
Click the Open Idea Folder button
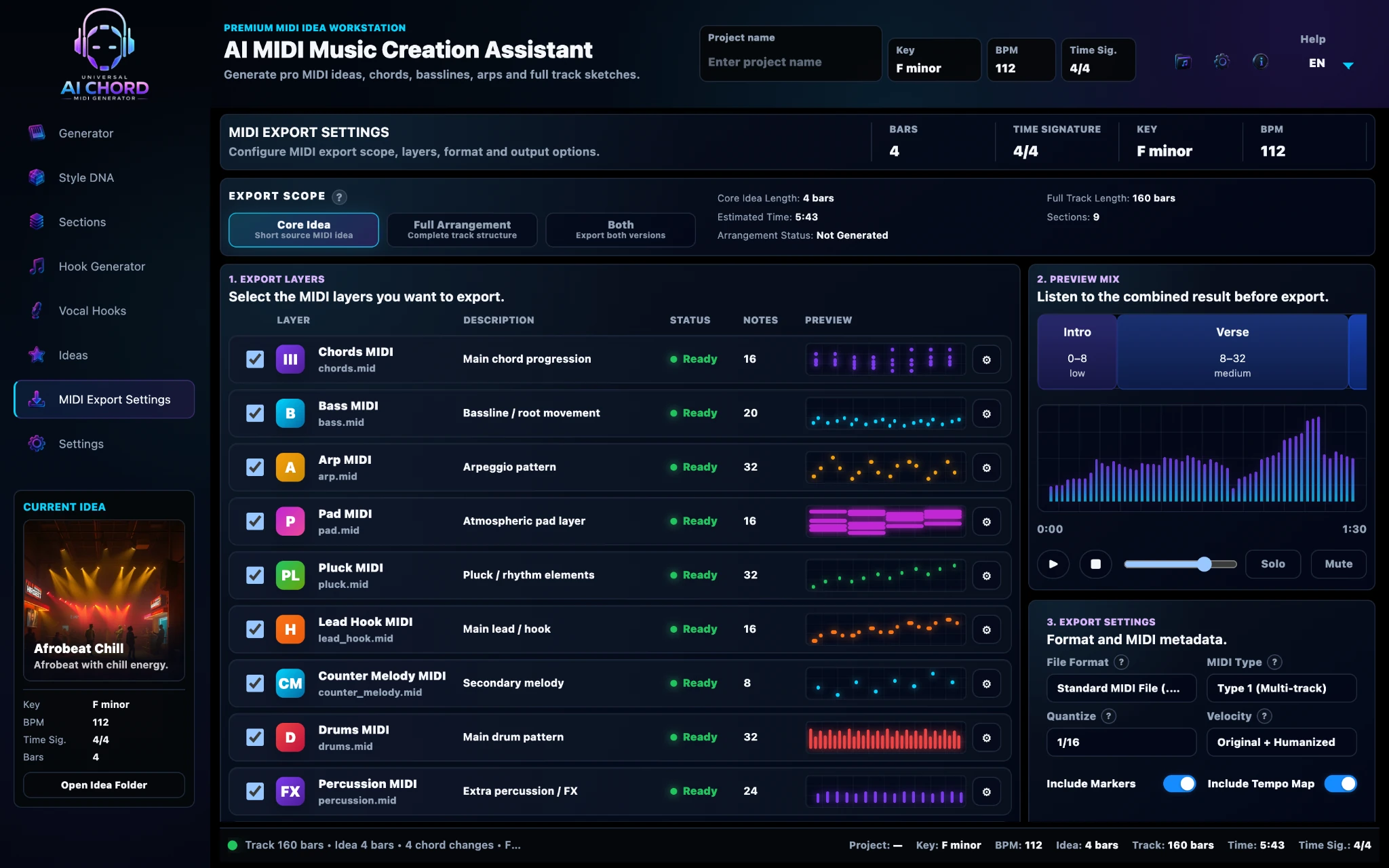[104, 785]
